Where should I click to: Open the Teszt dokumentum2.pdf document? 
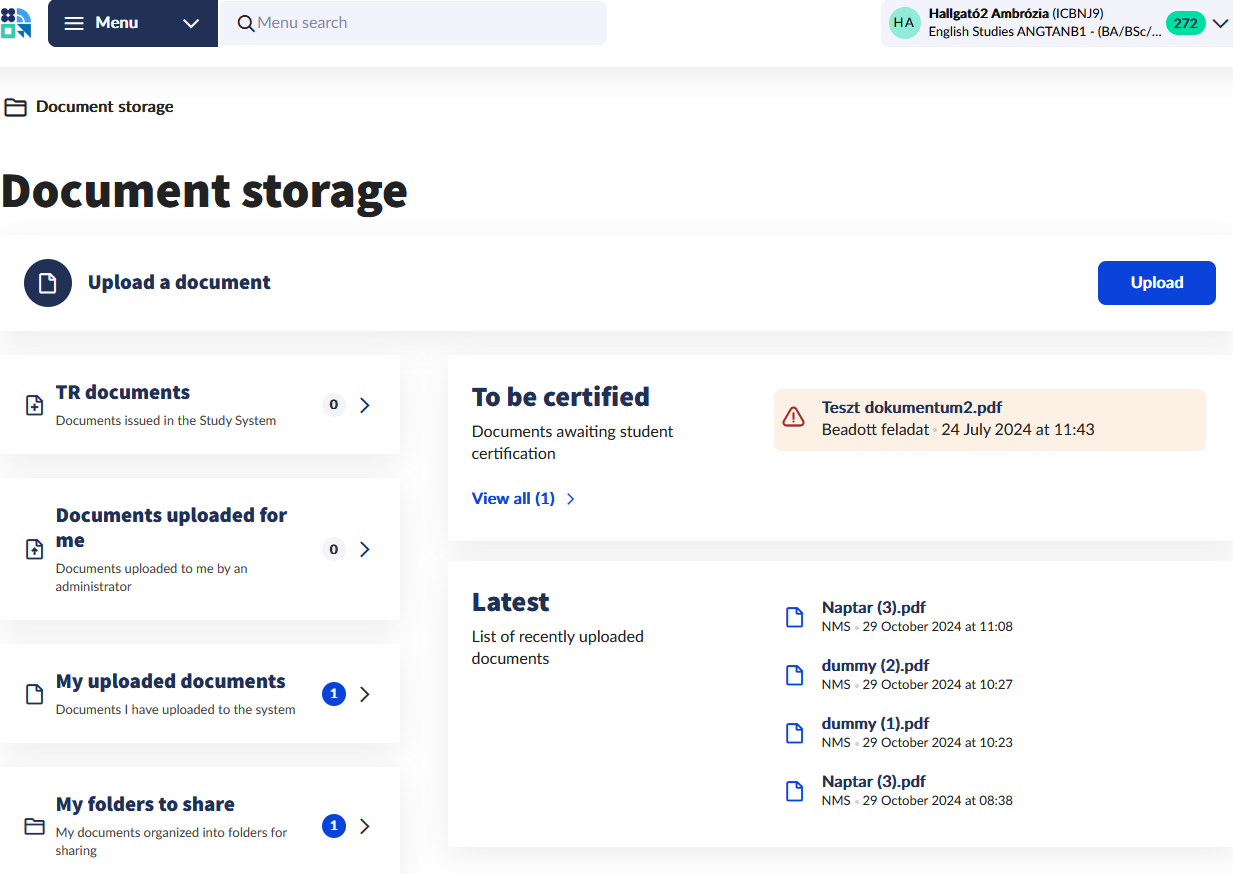[x=911, y=408]
